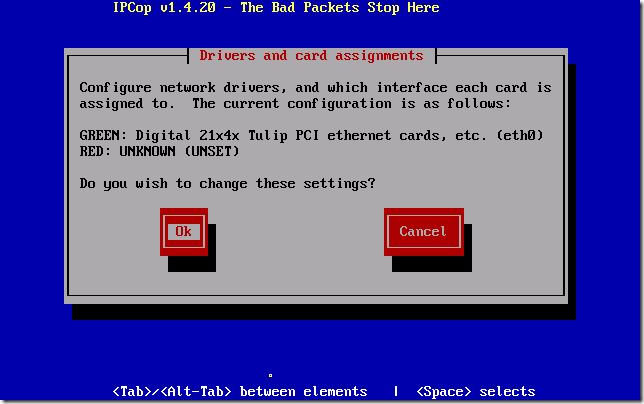Click the black drop shadow under the Cancel button

pyautogui.click(x=432, y=264)
